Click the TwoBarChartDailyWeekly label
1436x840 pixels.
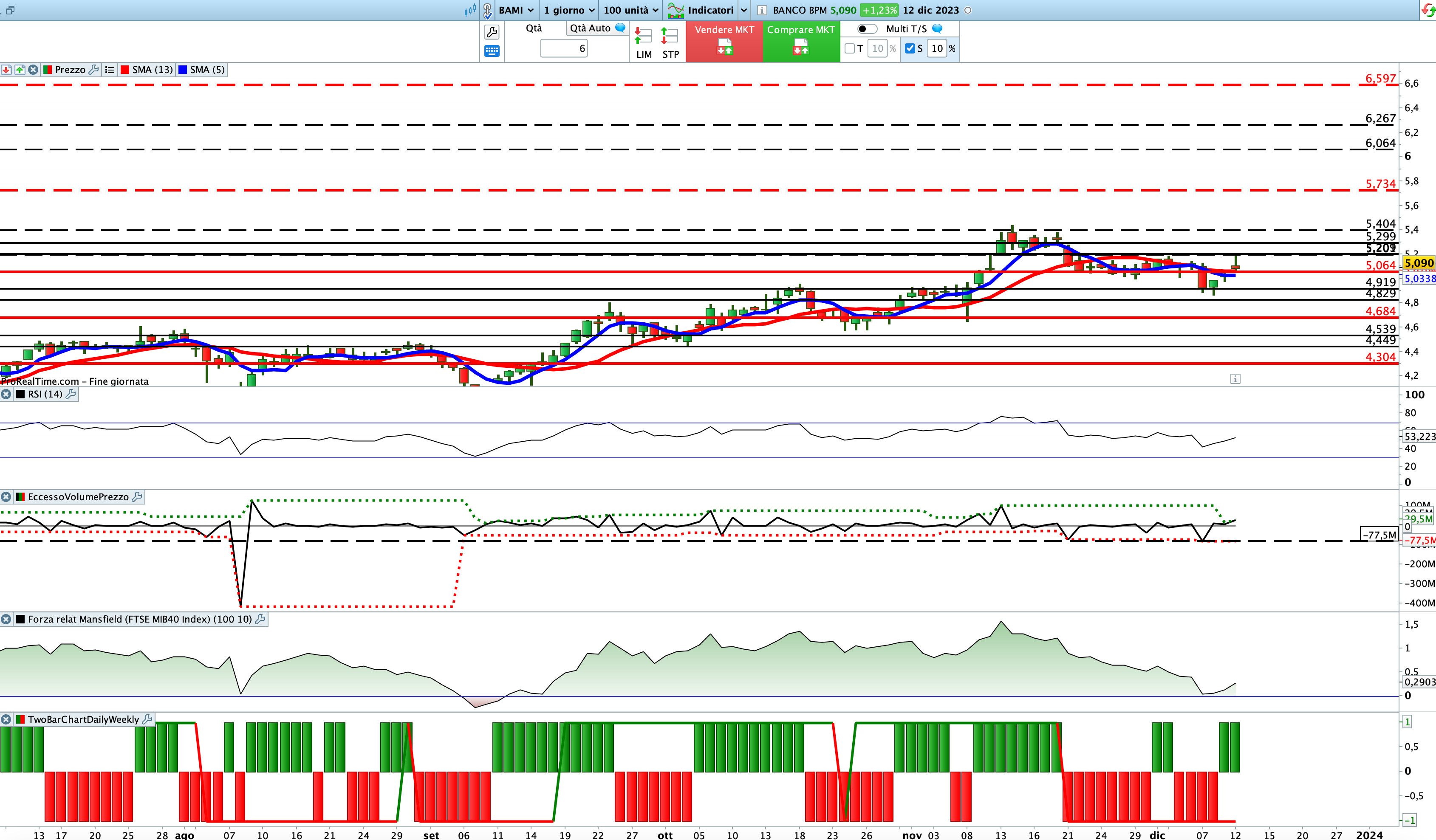83,719
